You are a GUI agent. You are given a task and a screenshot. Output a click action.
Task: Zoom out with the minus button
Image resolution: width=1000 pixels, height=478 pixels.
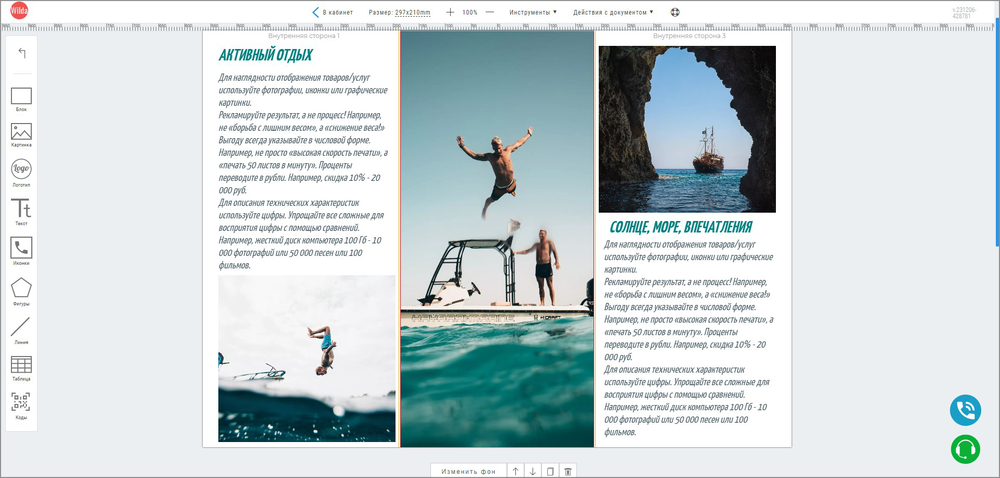coord(490,12)
